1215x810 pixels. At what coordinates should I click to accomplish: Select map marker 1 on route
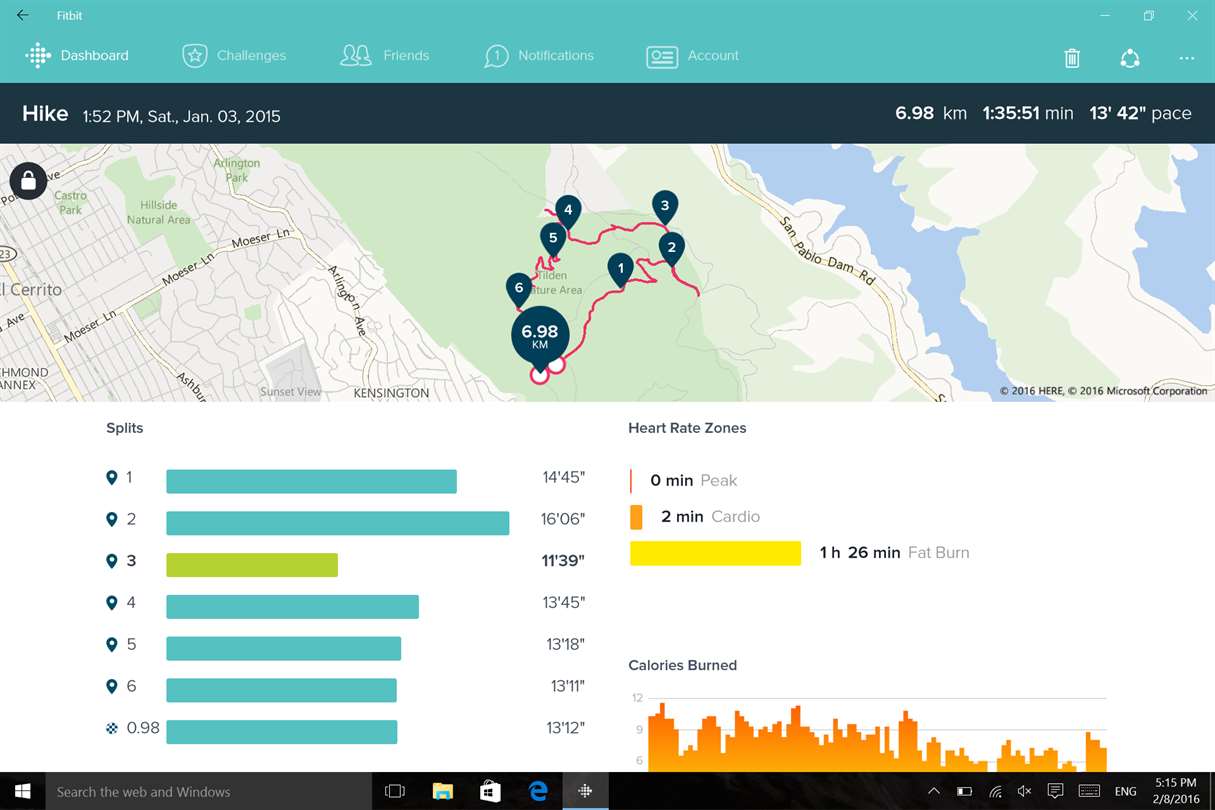[621, 269]
